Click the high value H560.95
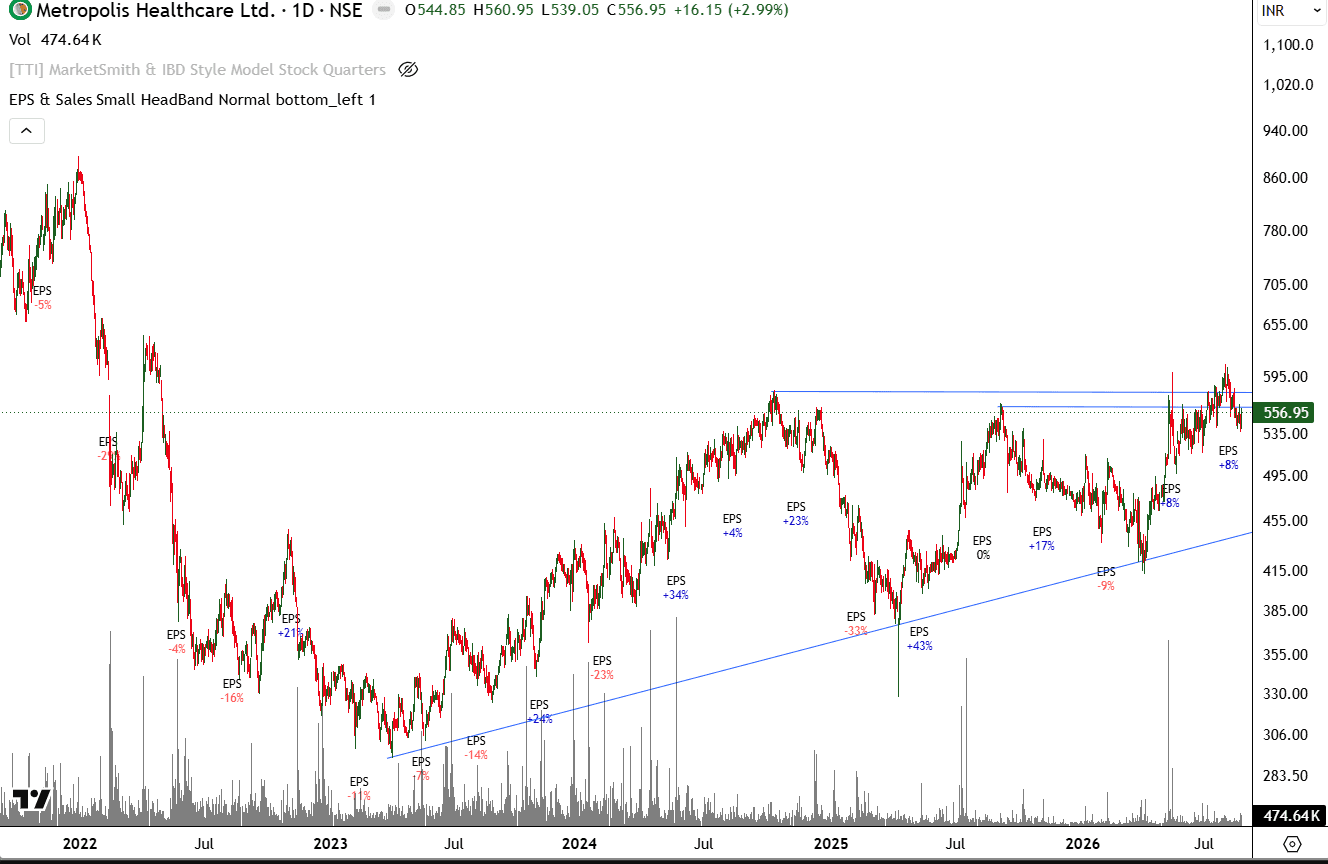Image resolution: width=1328 pixels, height=864 pixels. 504,11
